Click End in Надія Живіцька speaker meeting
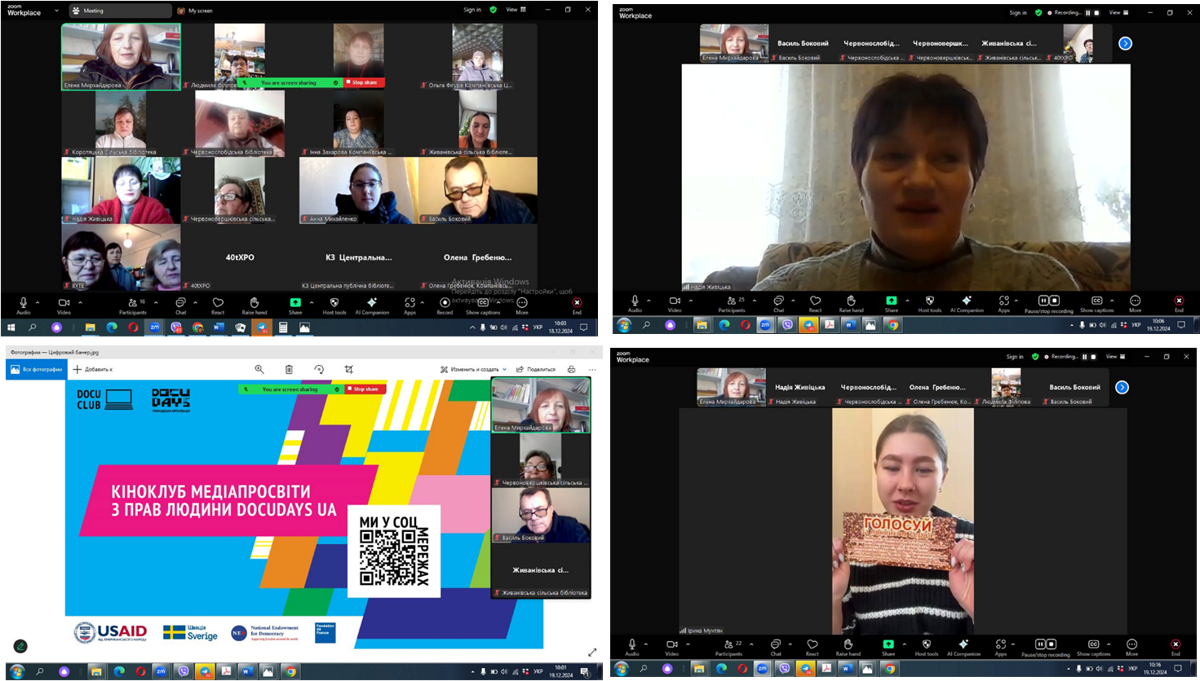The image size is (1200, 681). click(x=1179, y=303)
